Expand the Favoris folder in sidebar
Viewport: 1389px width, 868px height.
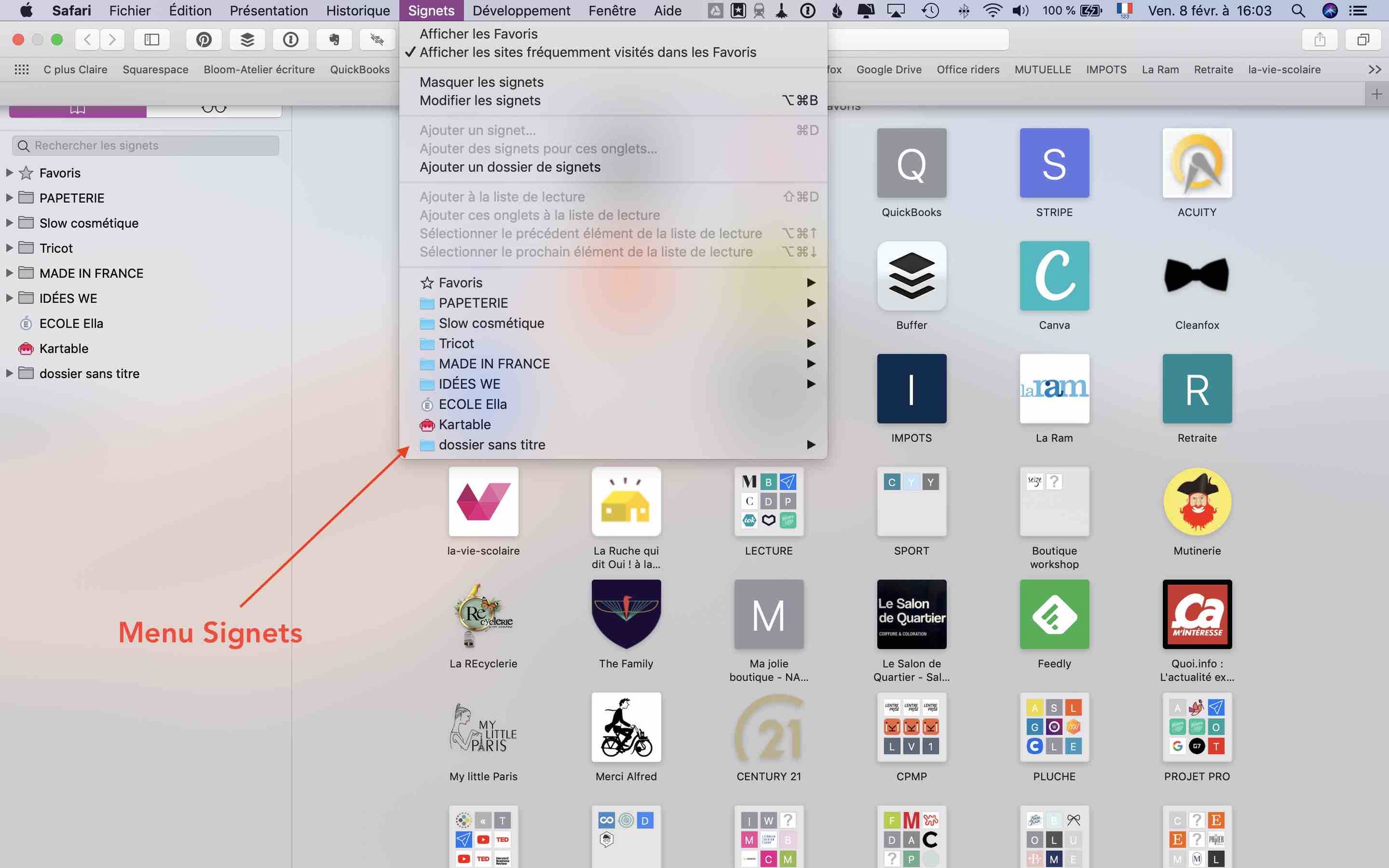pyautogui.click(x=9, y=173)
